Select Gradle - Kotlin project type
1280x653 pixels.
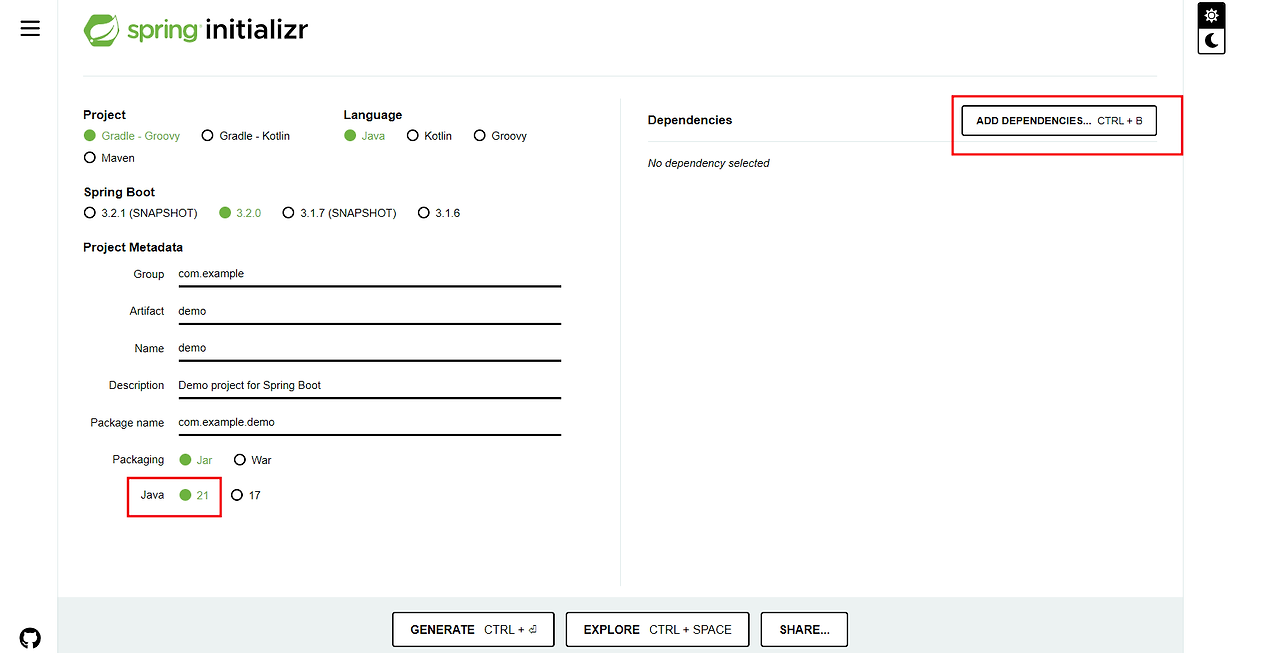(246, 136)
